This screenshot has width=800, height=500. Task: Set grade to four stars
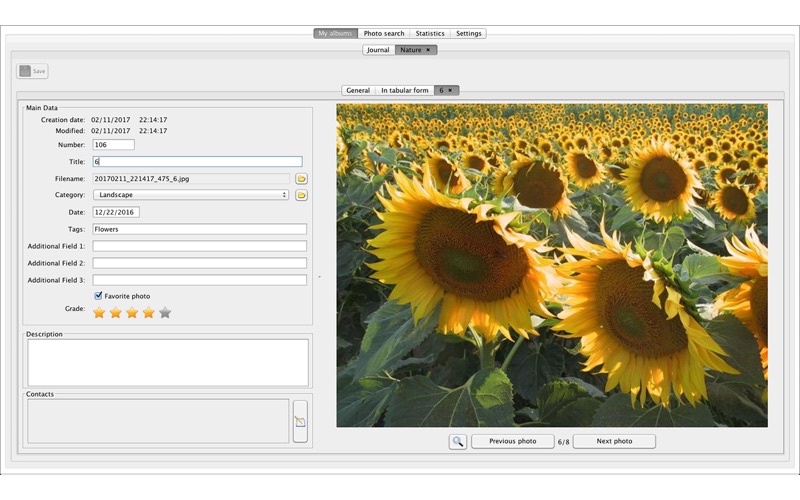click(148, 312)
